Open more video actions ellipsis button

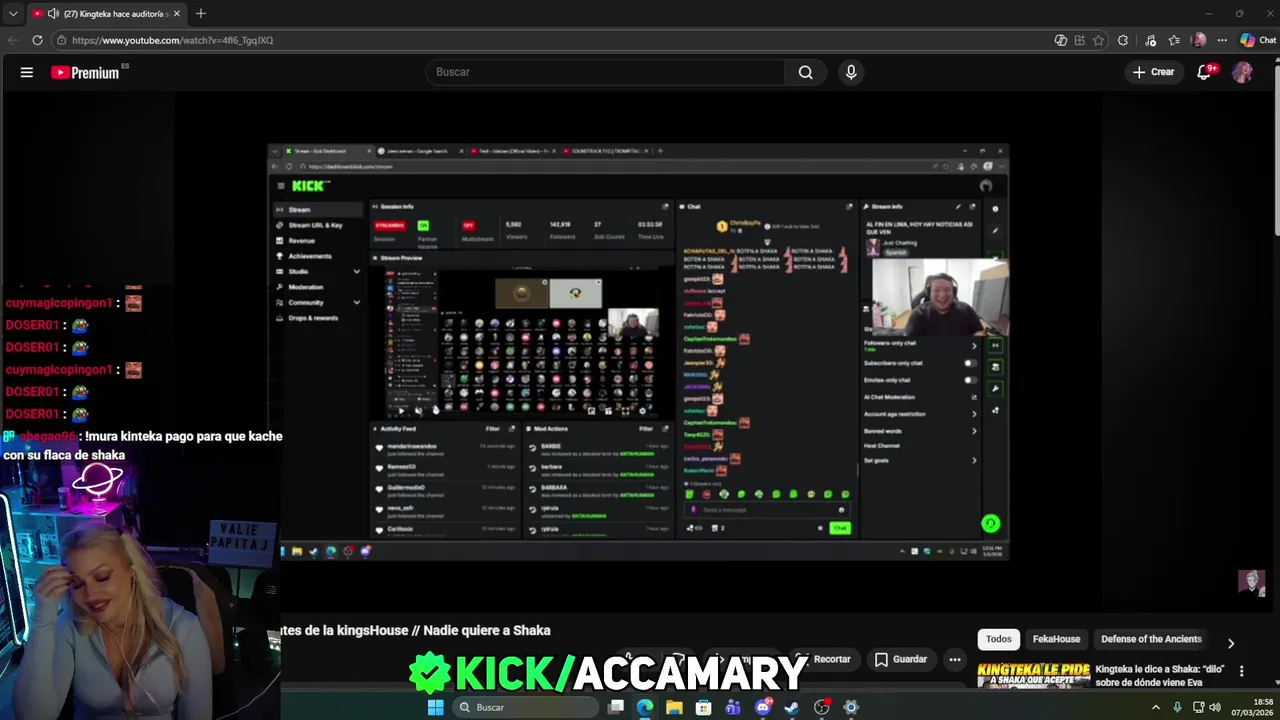pyautogui.click(x=955, y=659)
